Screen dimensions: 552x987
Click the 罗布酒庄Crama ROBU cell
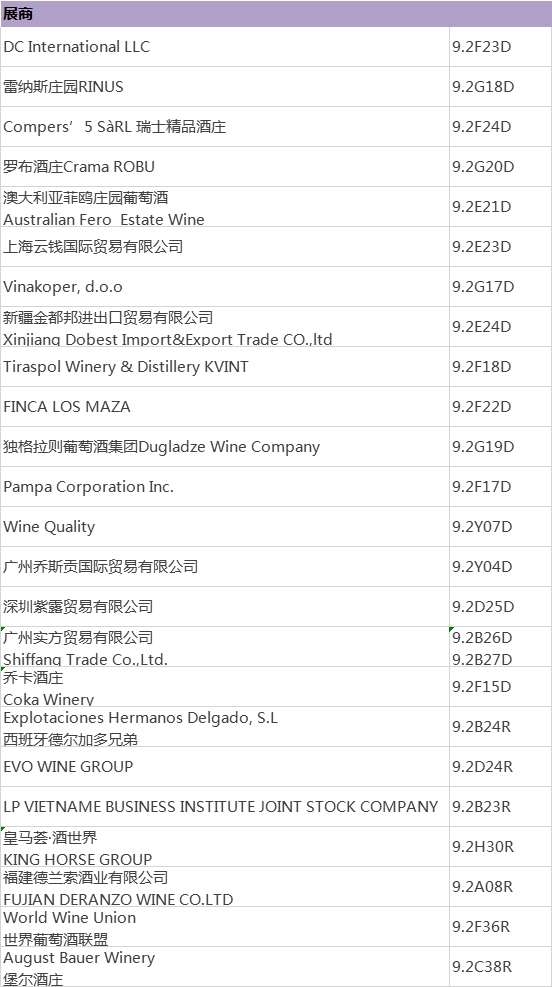click(225, 166)
